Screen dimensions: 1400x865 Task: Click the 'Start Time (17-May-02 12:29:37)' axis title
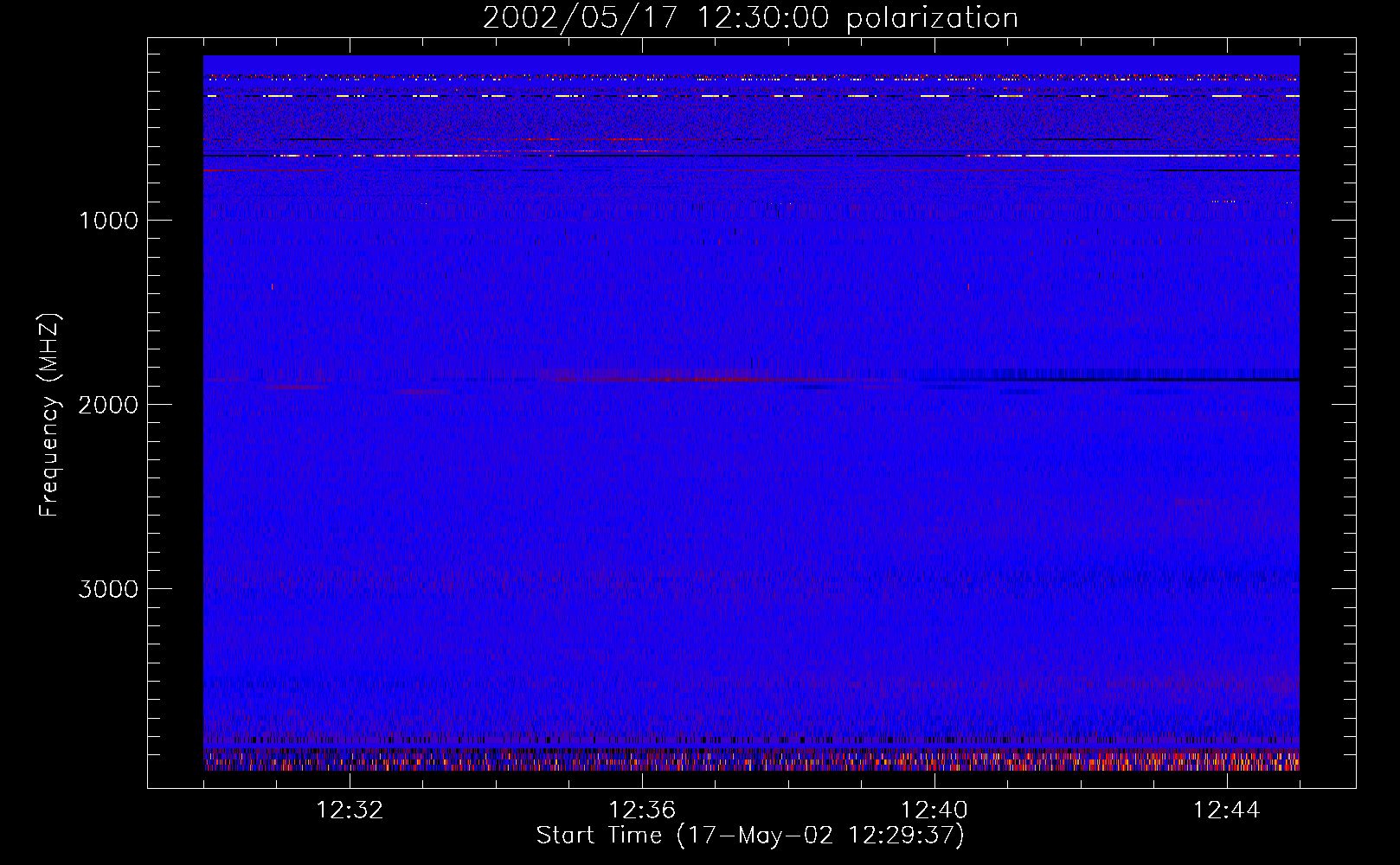(750, 836)
